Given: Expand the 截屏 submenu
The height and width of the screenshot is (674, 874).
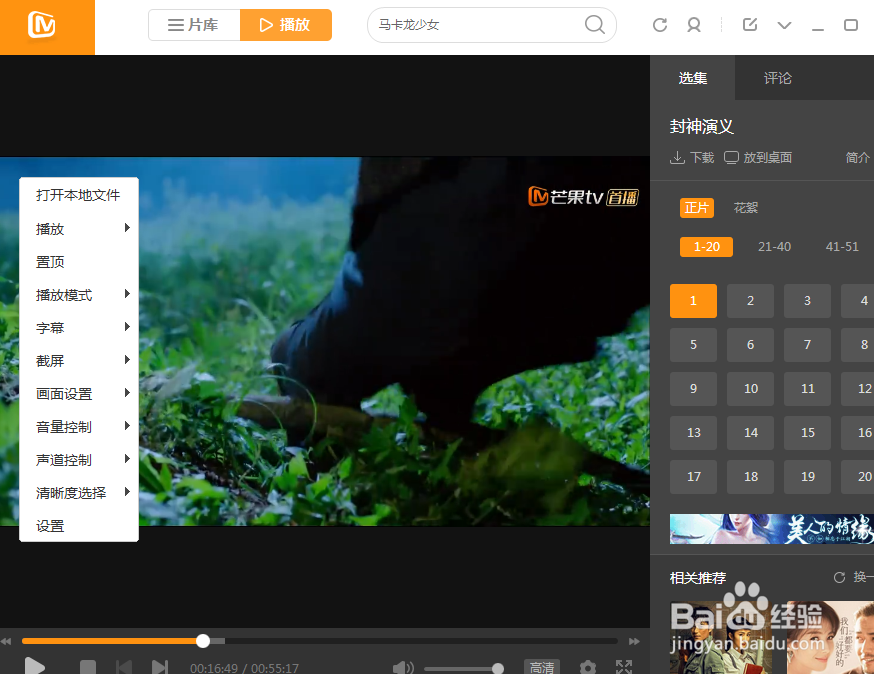Looking at the screenshot, I should coord(79,361).
